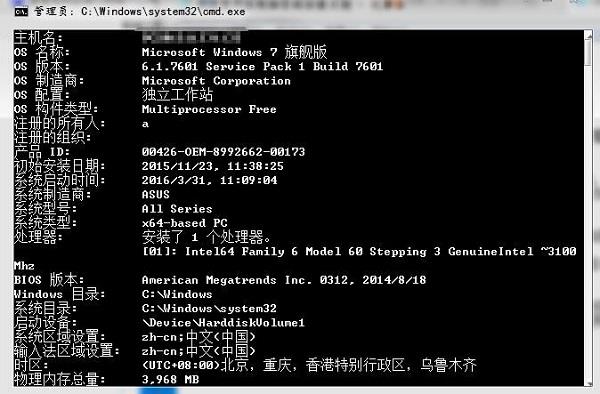Image resolution: width=600 pixels, height=394 pixels.
Task: Click the label '系统类型:'
Action: pos(45,223)
